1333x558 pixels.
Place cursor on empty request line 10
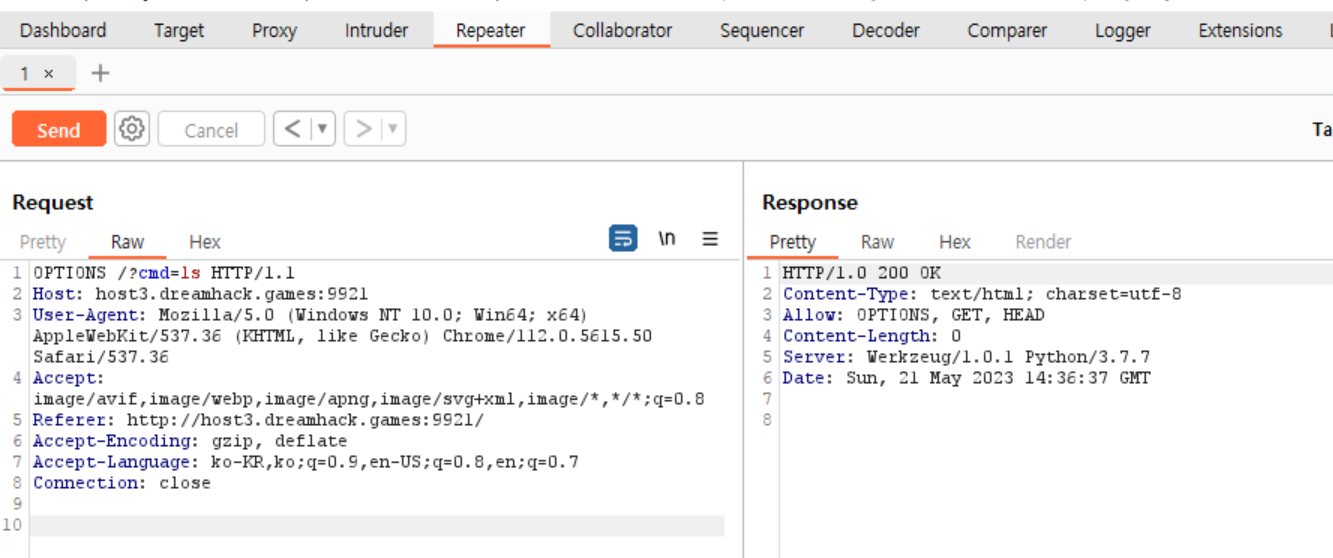point(378,526)
